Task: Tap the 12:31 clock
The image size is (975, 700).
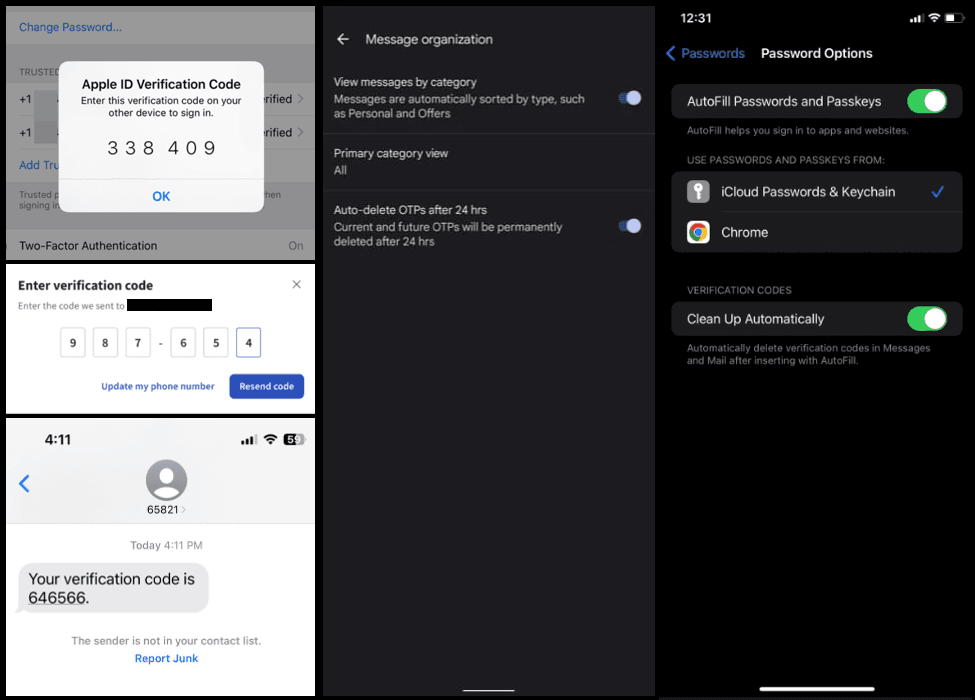Action: 696,18
